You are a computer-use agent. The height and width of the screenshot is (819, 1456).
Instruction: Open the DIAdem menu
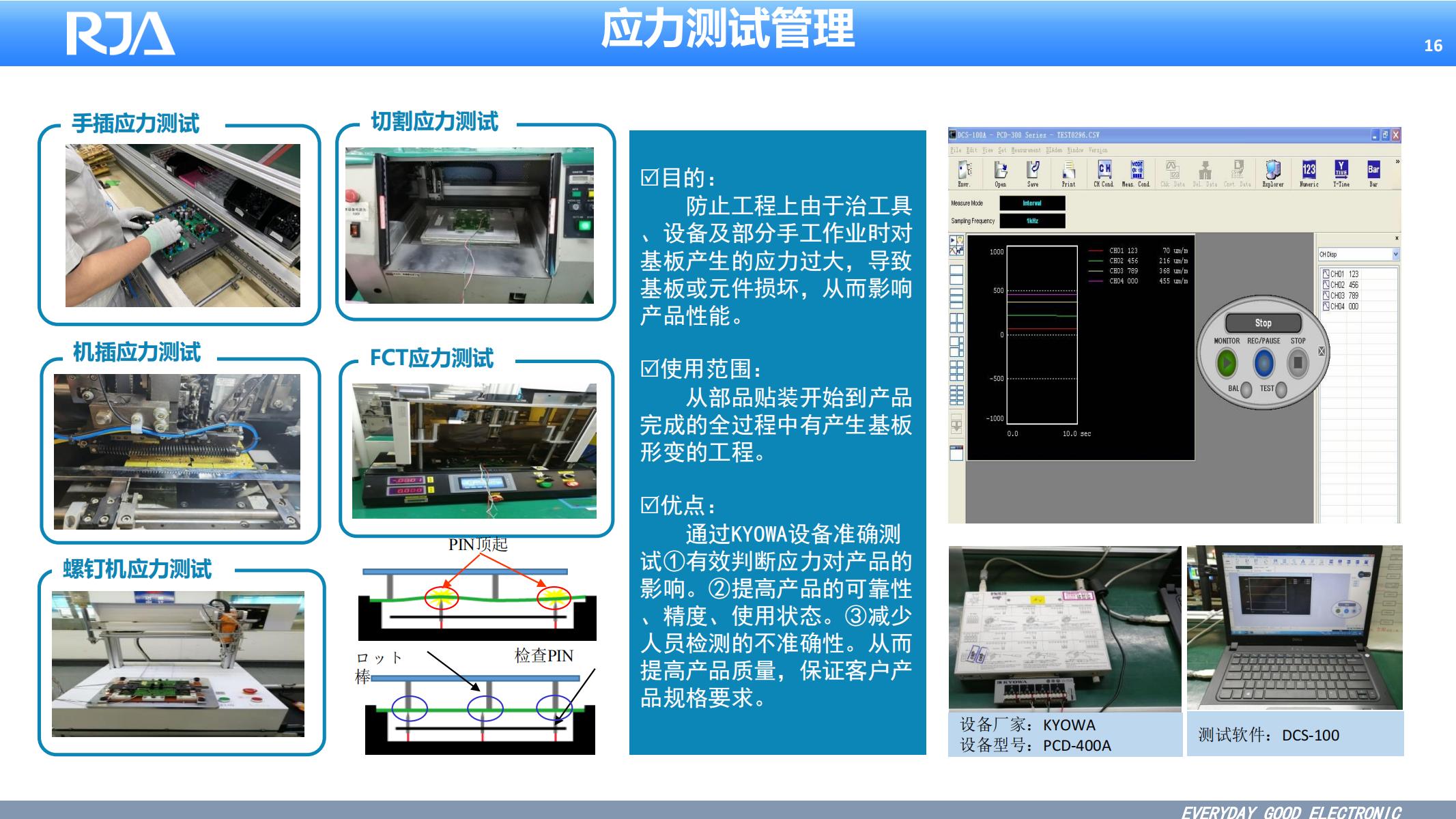coord(1055,150)
